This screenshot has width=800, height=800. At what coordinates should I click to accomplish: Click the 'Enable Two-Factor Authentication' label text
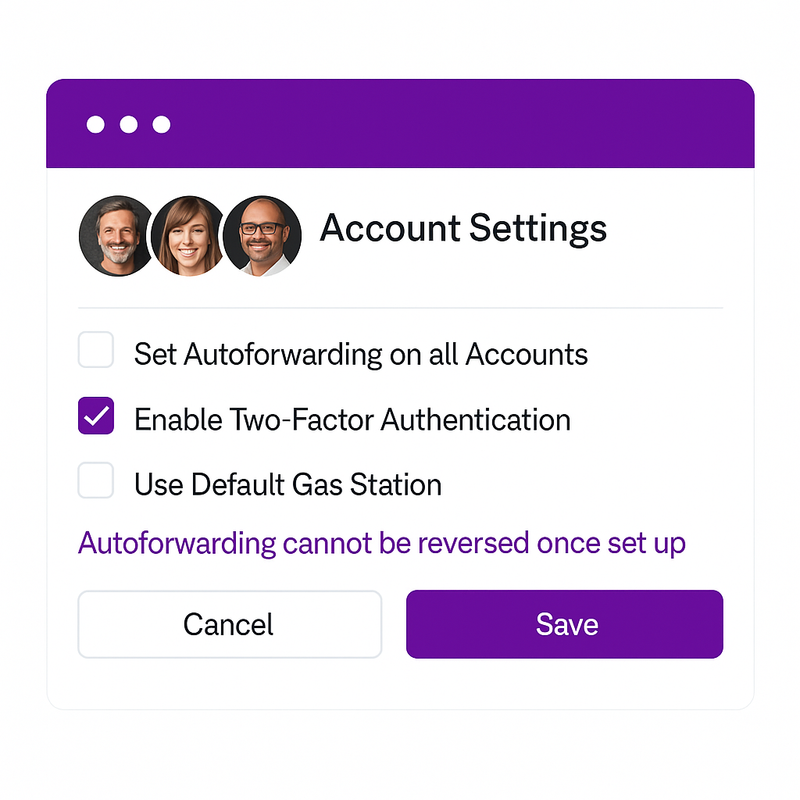(x=352, y=420)
